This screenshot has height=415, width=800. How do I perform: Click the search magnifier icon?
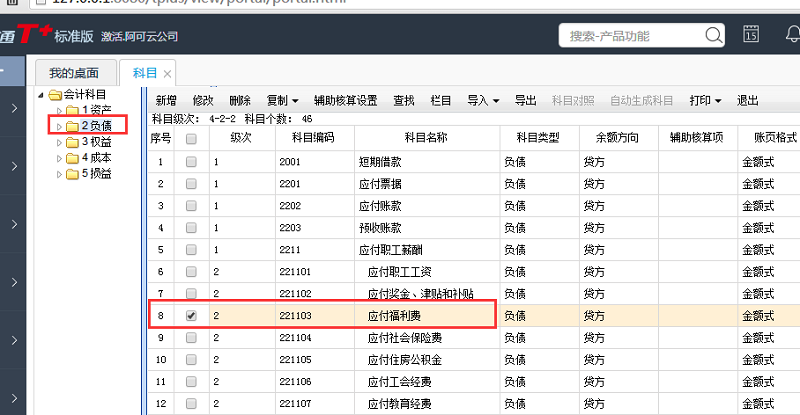[713, 35]
